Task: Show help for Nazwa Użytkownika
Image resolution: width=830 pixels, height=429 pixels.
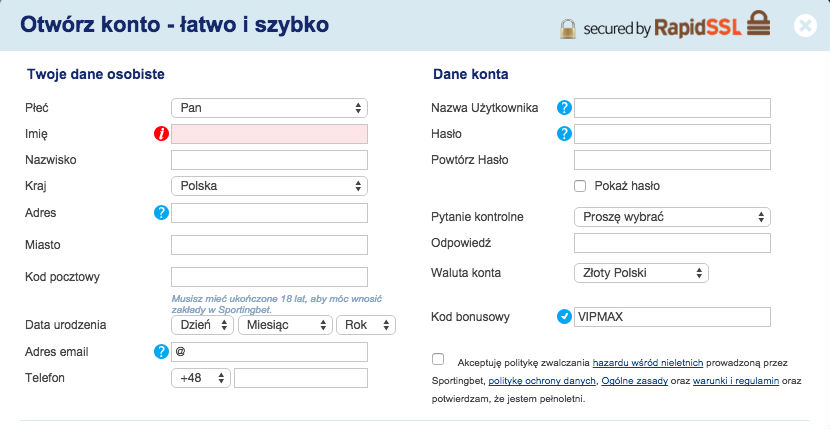Action: click(564, 108)
